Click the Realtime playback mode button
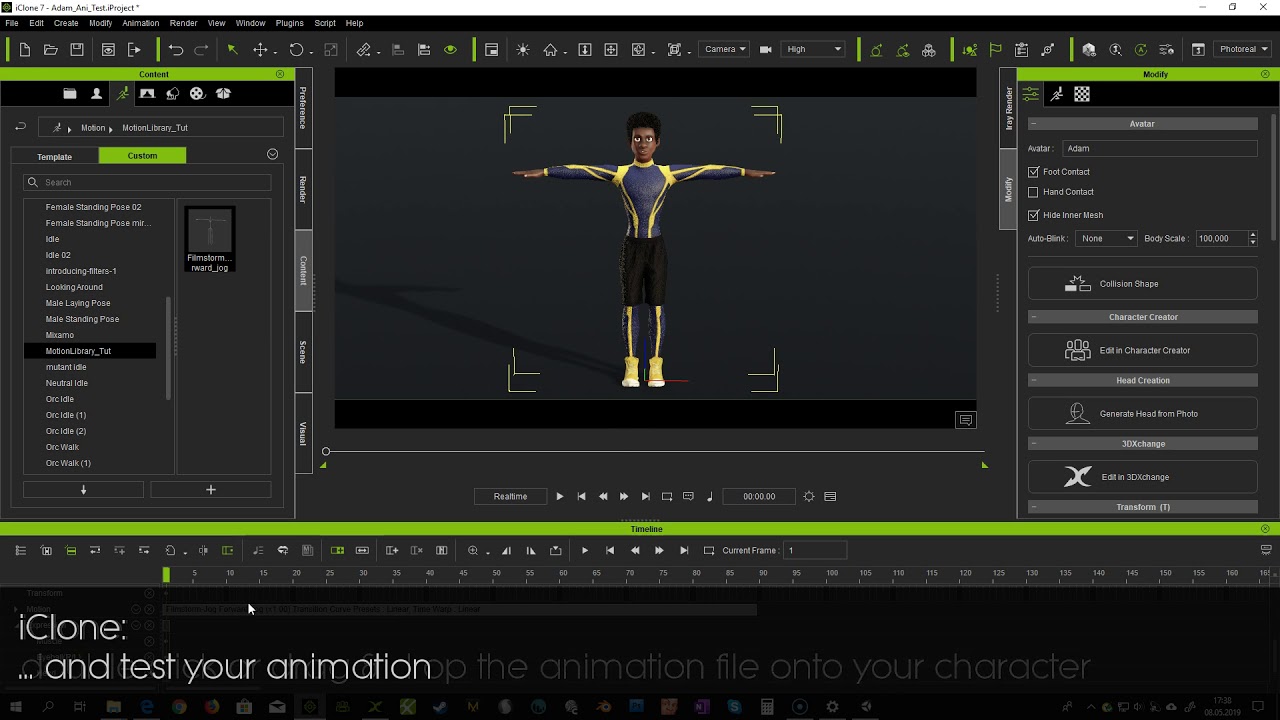Image resolution: width=1280 pixels, height=720 pixels. click(x=510, y=496)
